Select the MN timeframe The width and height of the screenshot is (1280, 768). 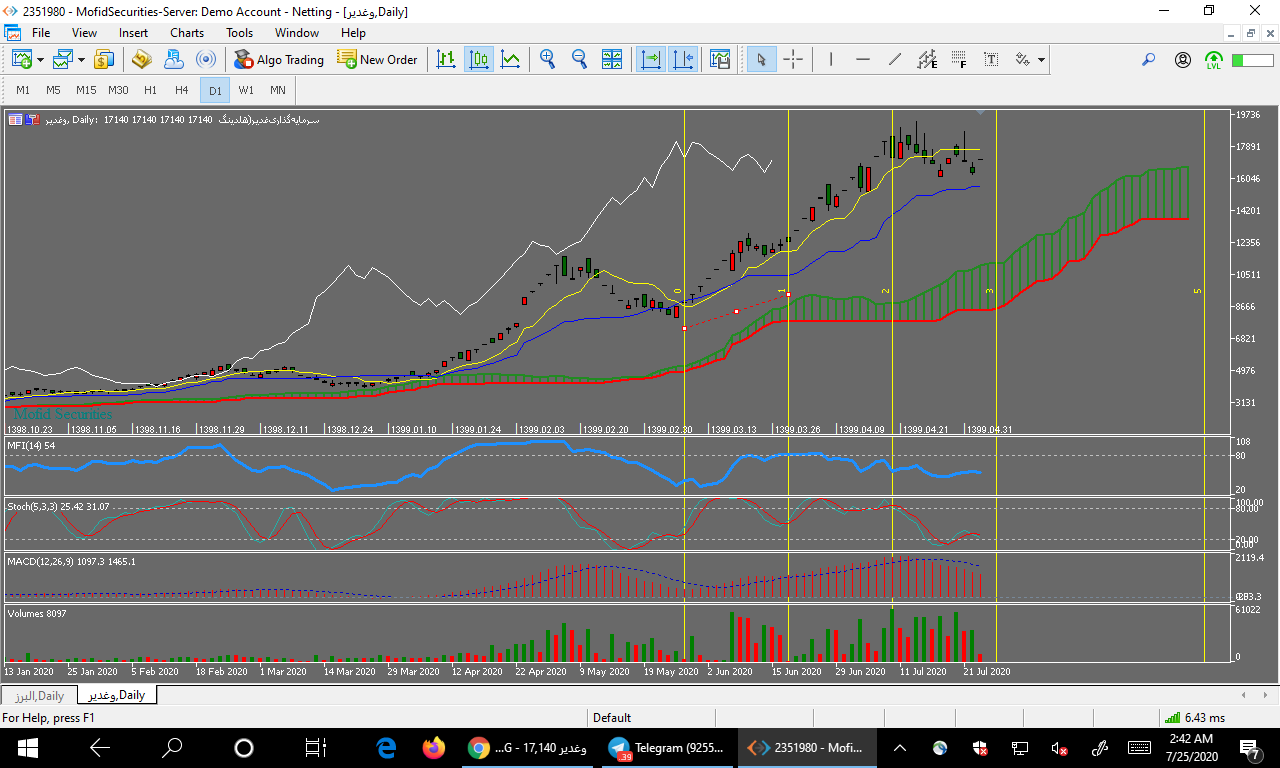(x=278, y=90)
